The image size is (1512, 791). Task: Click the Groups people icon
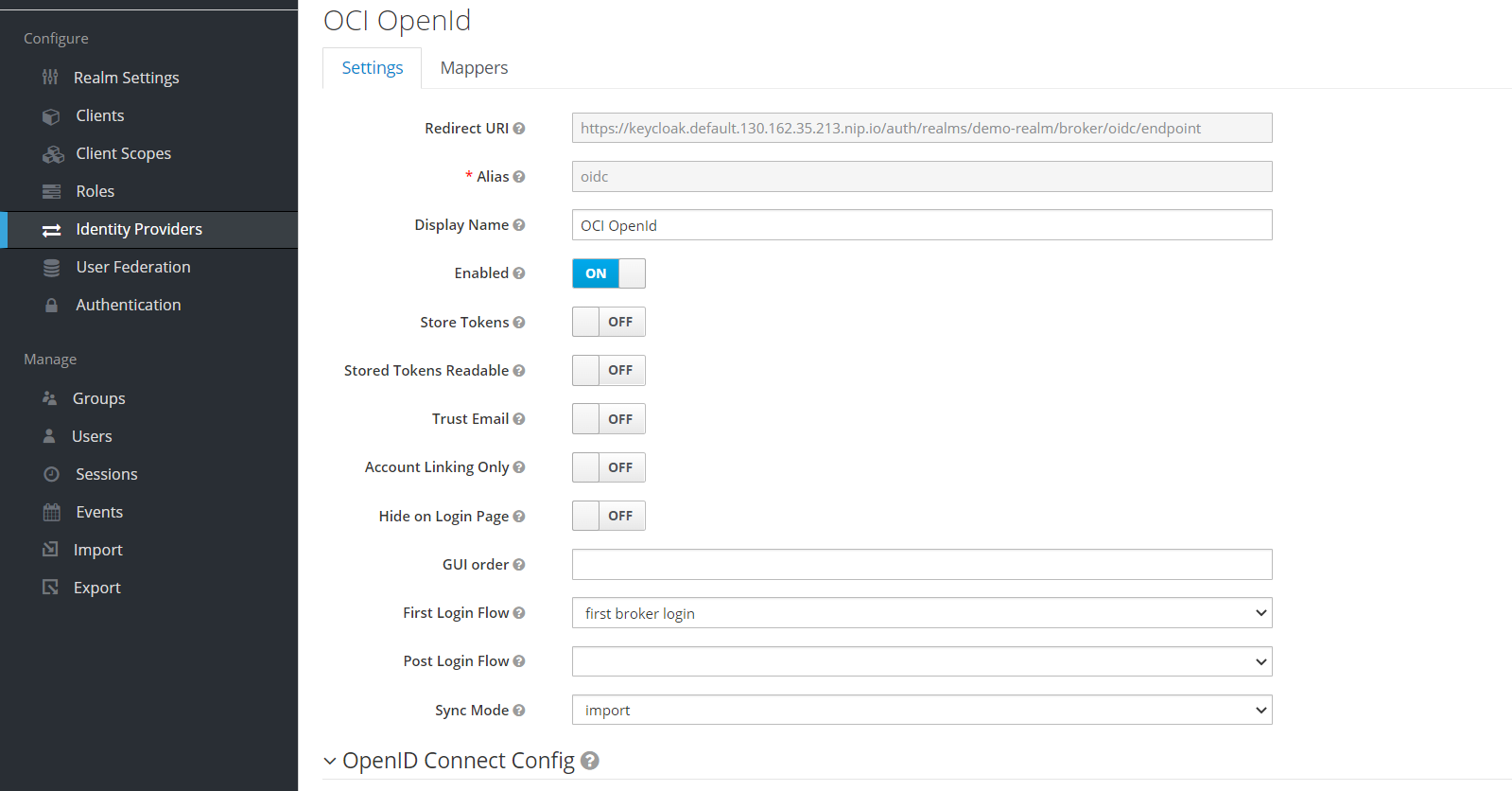tap(50, 398)
